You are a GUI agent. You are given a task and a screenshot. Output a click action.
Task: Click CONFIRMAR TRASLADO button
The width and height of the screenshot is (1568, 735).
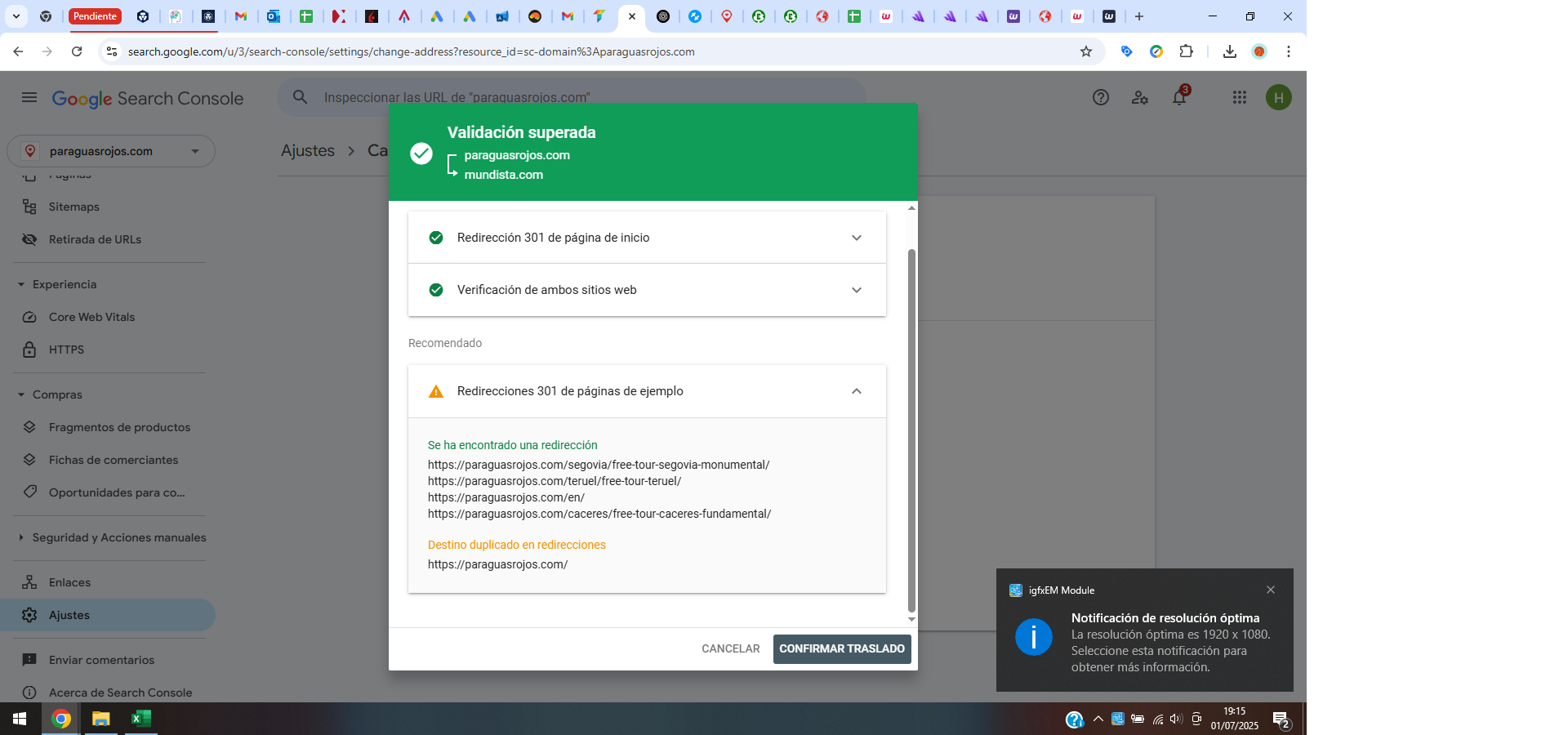[842, 648]
